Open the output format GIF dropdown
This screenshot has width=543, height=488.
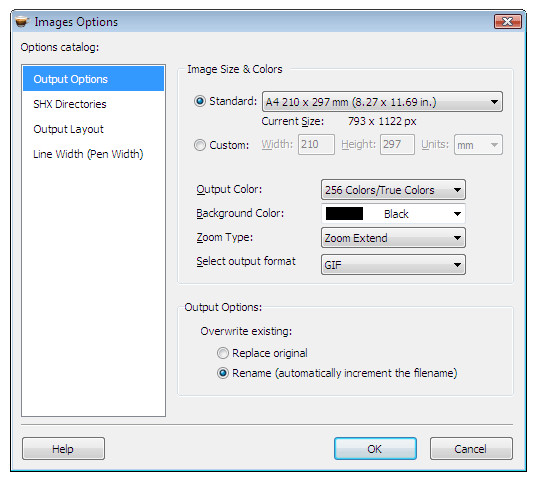(x=393, y=265)
